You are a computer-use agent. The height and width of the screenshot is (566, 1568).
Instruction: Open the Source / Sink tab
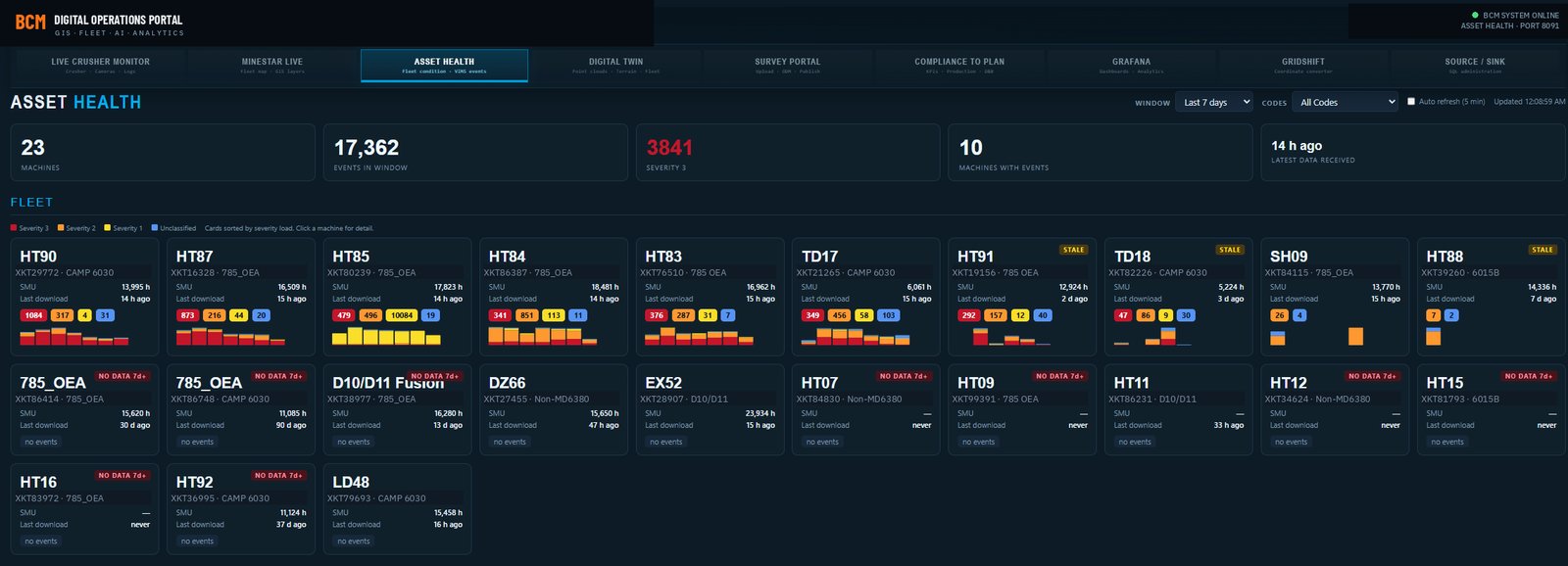point(1475,65)
